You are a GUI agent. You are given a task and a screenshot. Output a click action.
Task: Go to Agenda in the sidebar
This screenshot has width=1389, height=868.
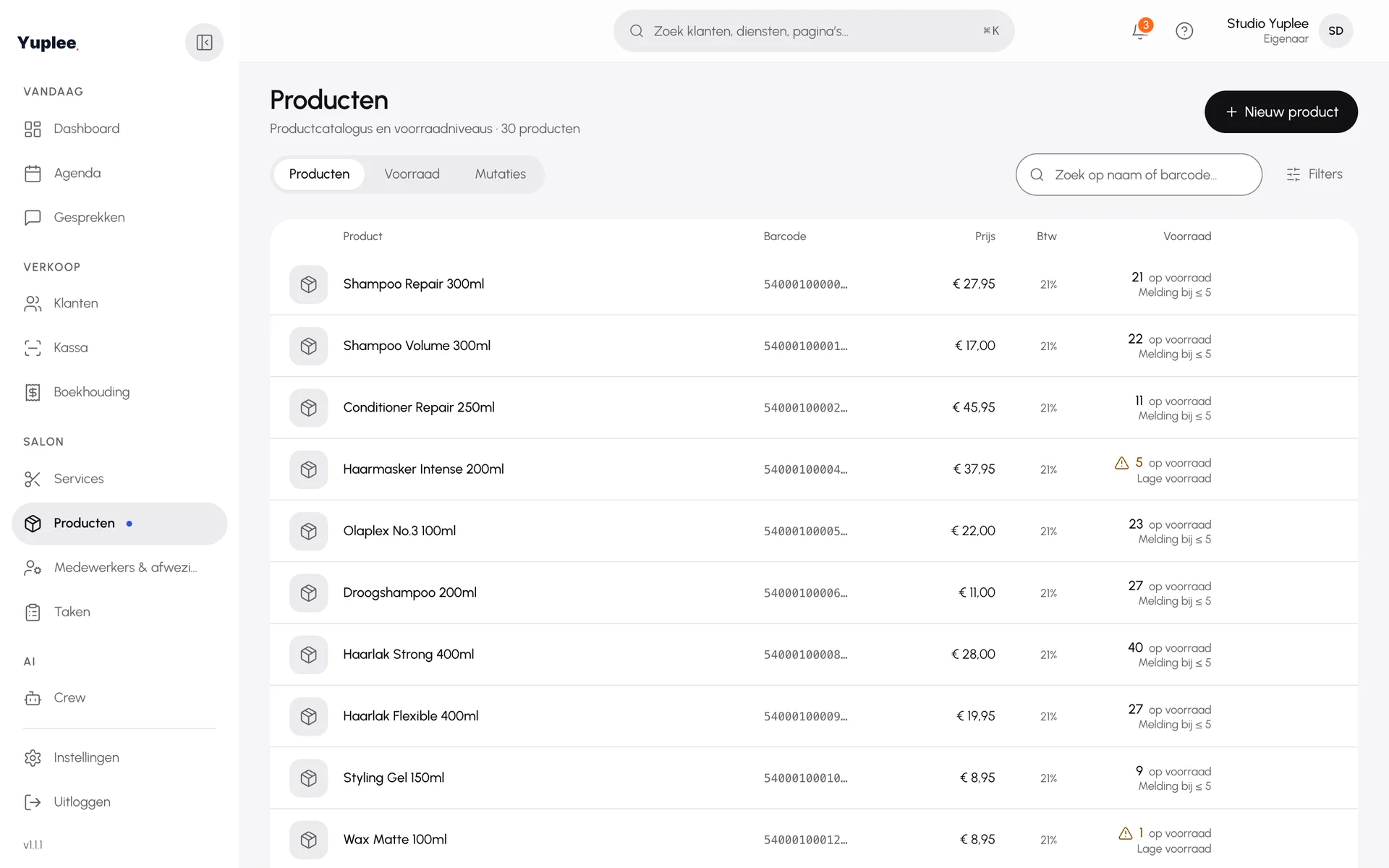[x=119, y=174]
